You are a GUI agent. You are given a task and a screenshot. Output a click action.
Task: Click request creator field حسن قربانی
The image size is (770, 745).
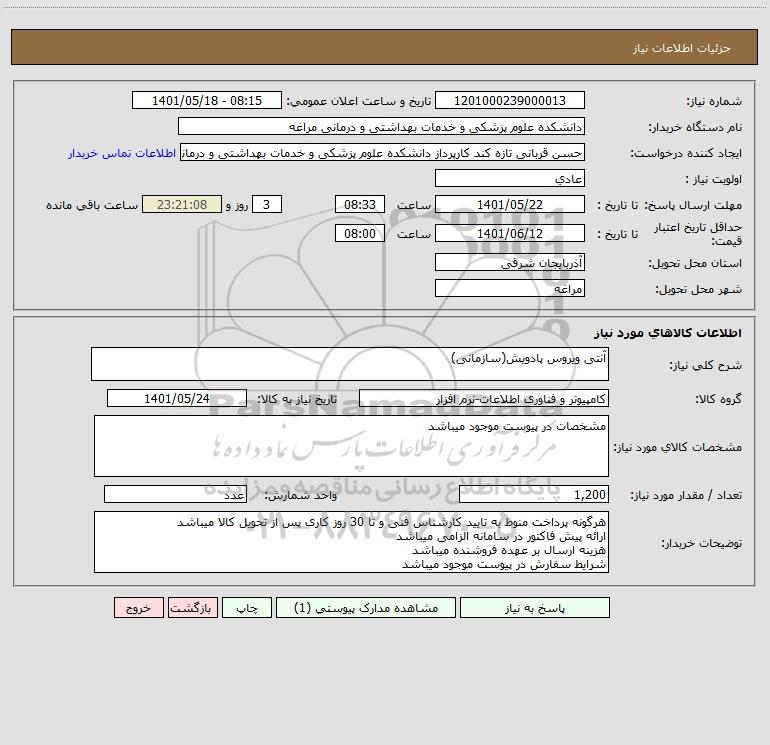pos(382,152)
